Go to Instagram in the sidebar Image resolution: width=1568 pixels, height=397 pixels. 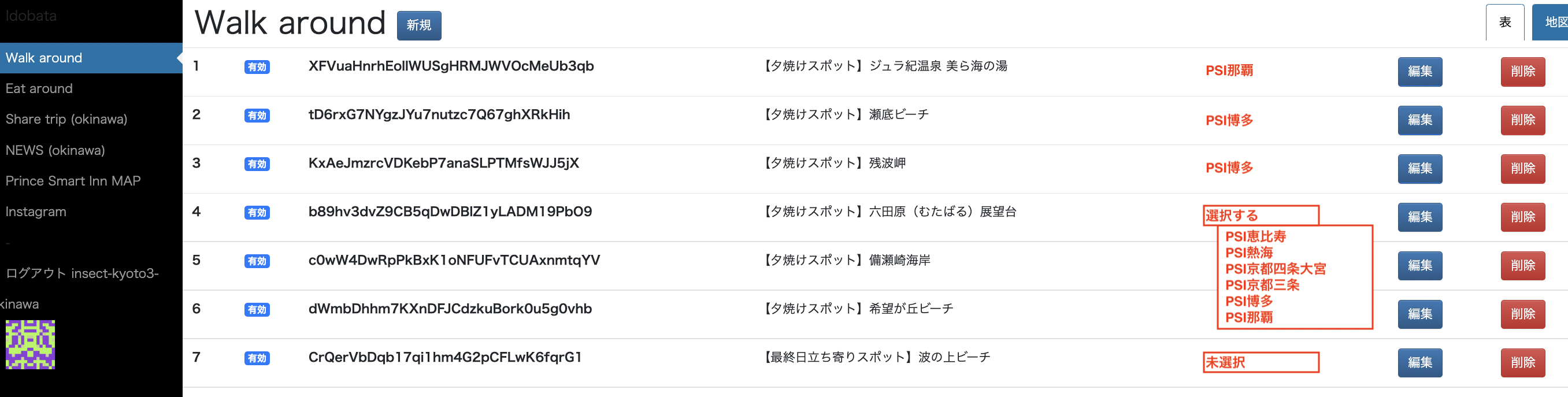(36, 212)
